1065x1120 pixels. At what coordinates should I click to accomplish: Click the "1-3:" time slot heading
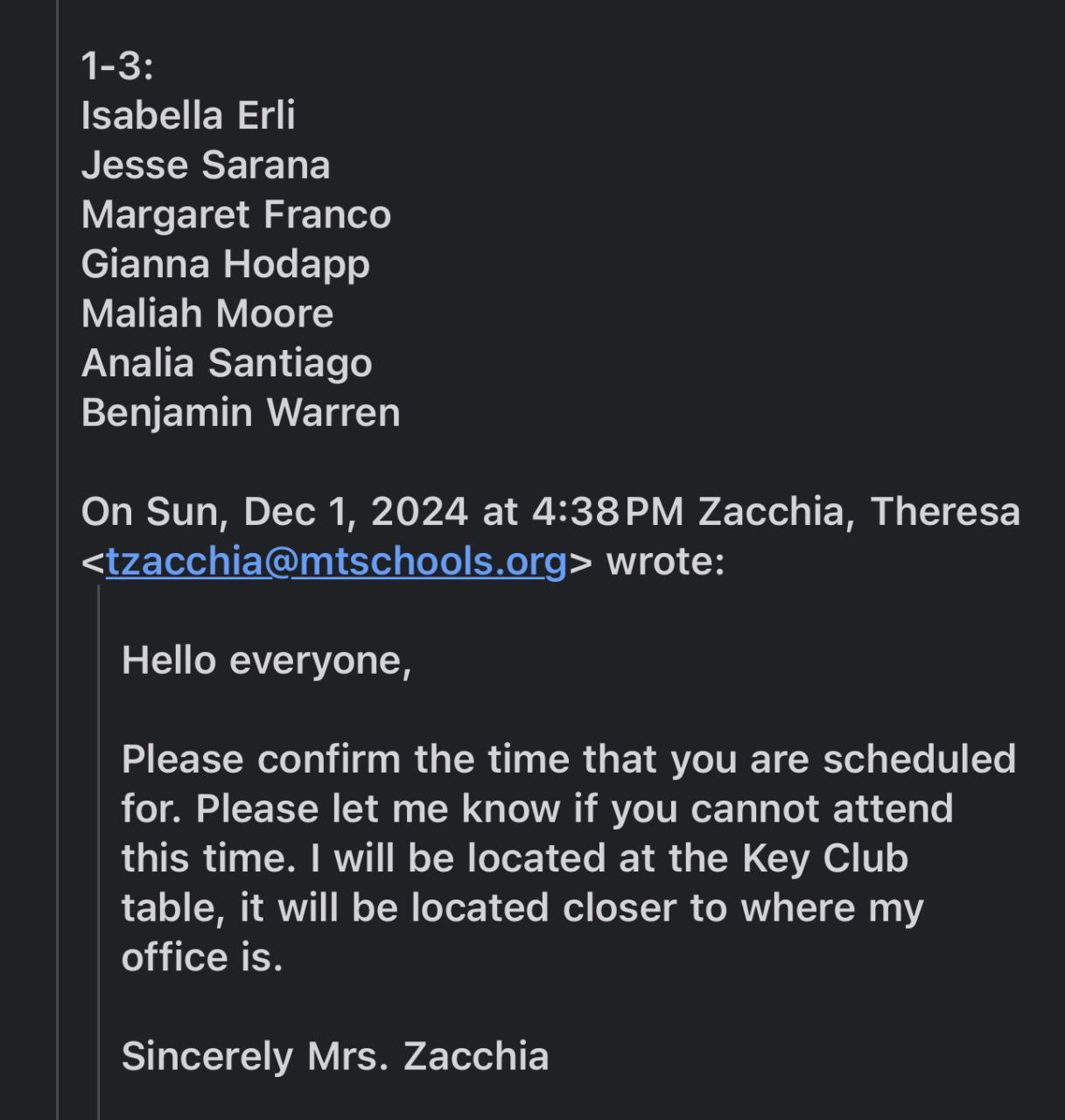[x=116, y=66]
